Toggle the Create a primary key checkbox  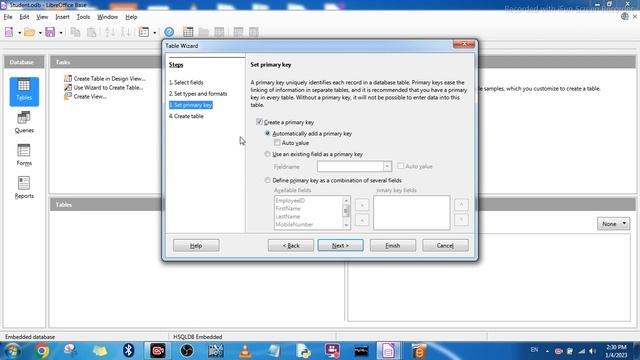259,122
